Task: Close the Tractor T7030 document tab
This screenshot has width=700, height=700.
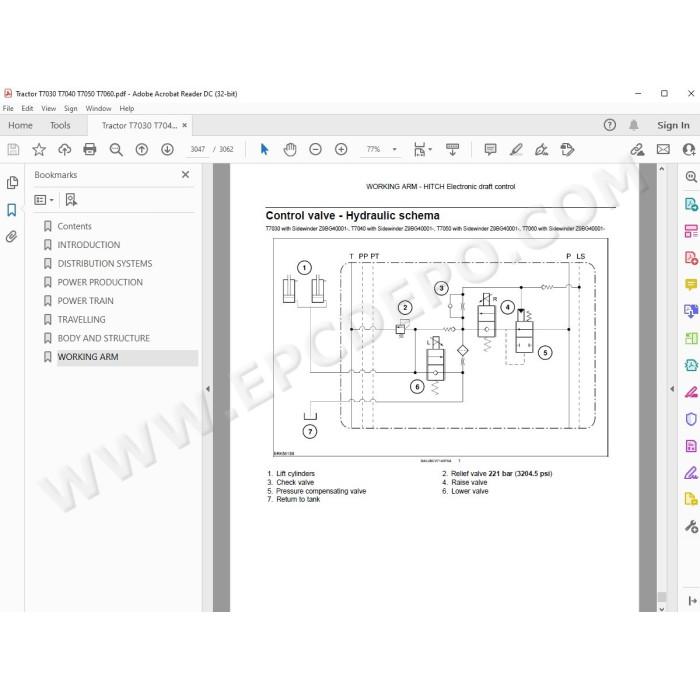Action: click(x=184, y=125)
